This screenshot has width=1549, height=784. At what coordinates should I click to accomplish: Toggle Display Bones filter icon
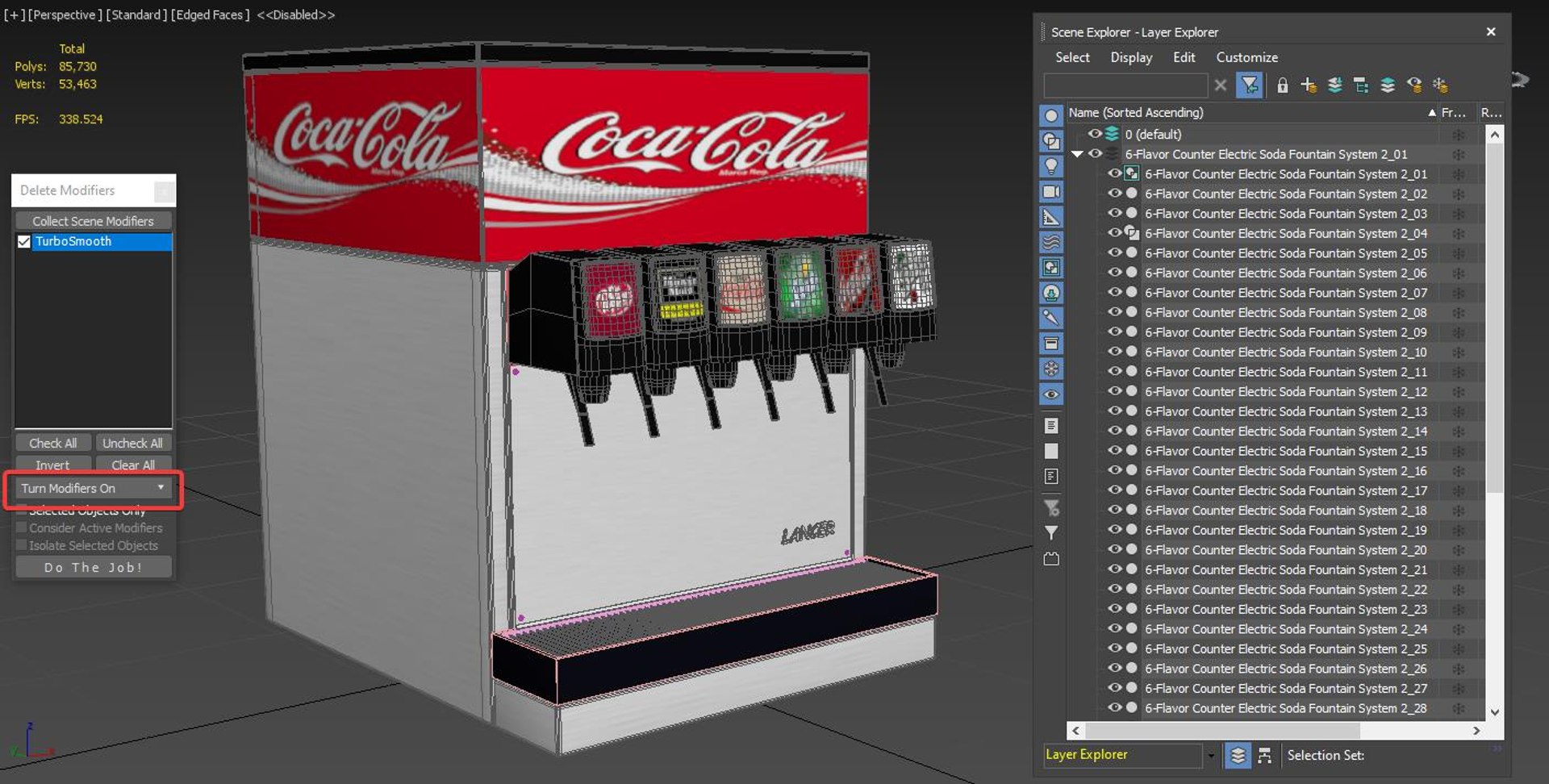tap(1051, 318)
